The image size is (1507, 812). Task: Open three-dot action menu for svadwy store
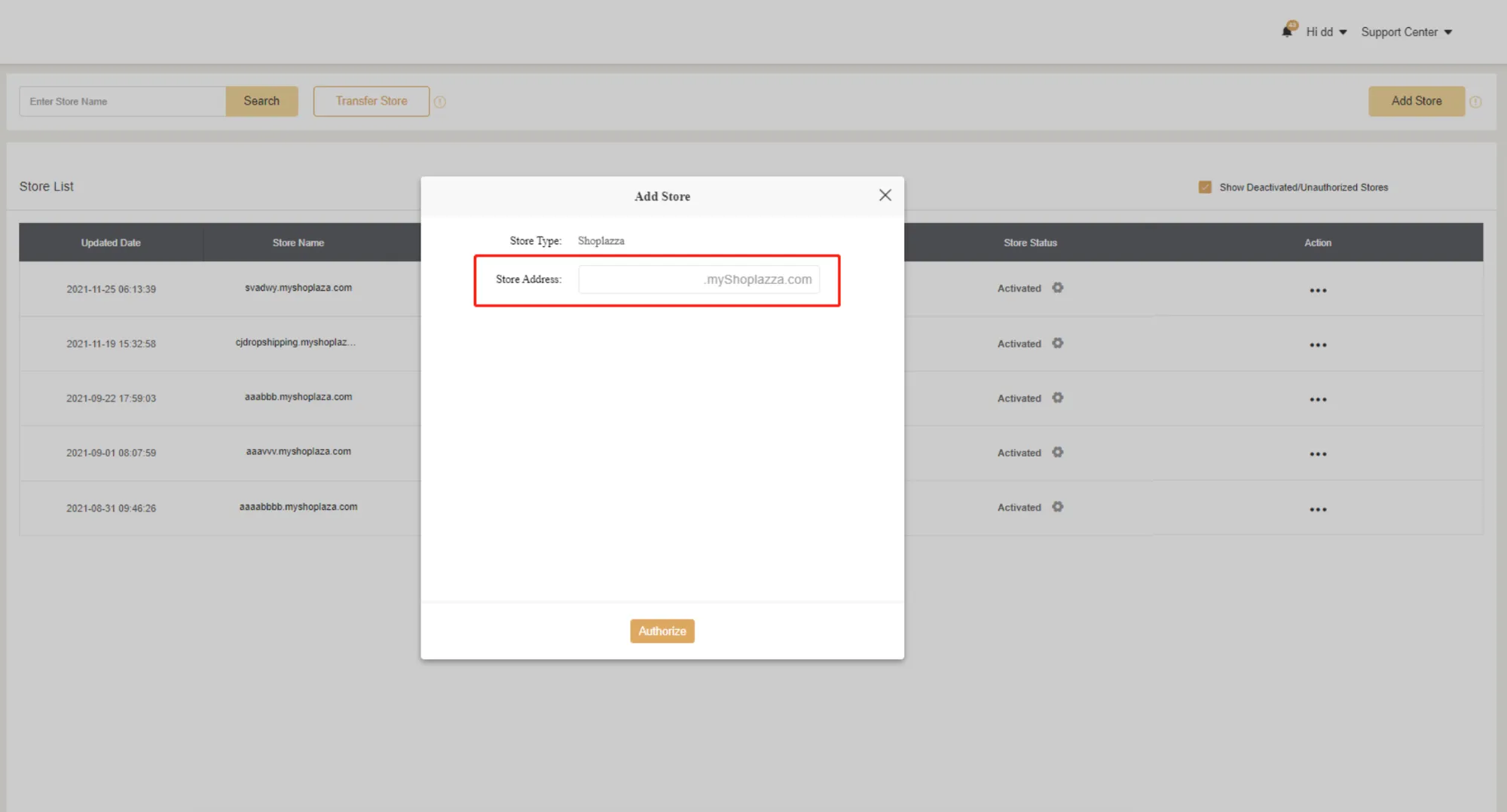(x=1317, y=290)
